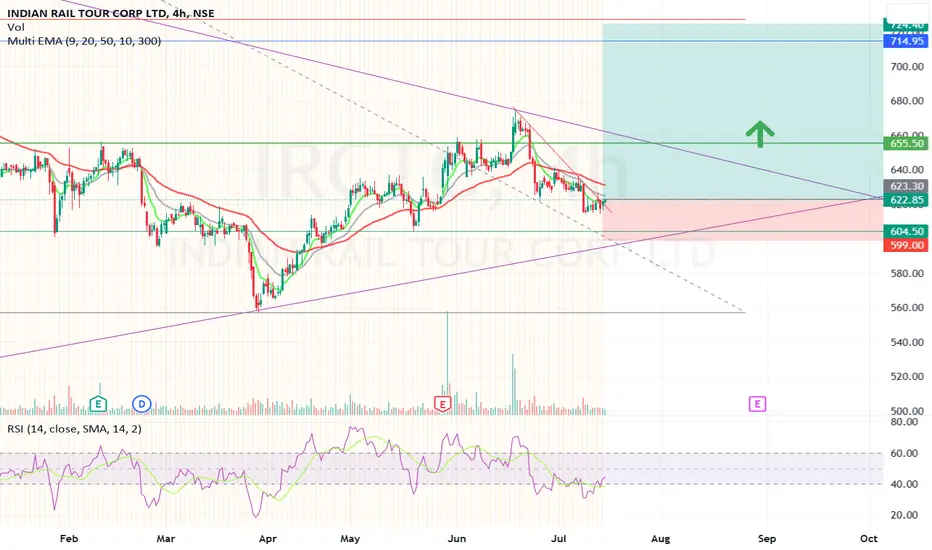Click the Feb label on time axis
932x550 pixels.
coord(69,539)
